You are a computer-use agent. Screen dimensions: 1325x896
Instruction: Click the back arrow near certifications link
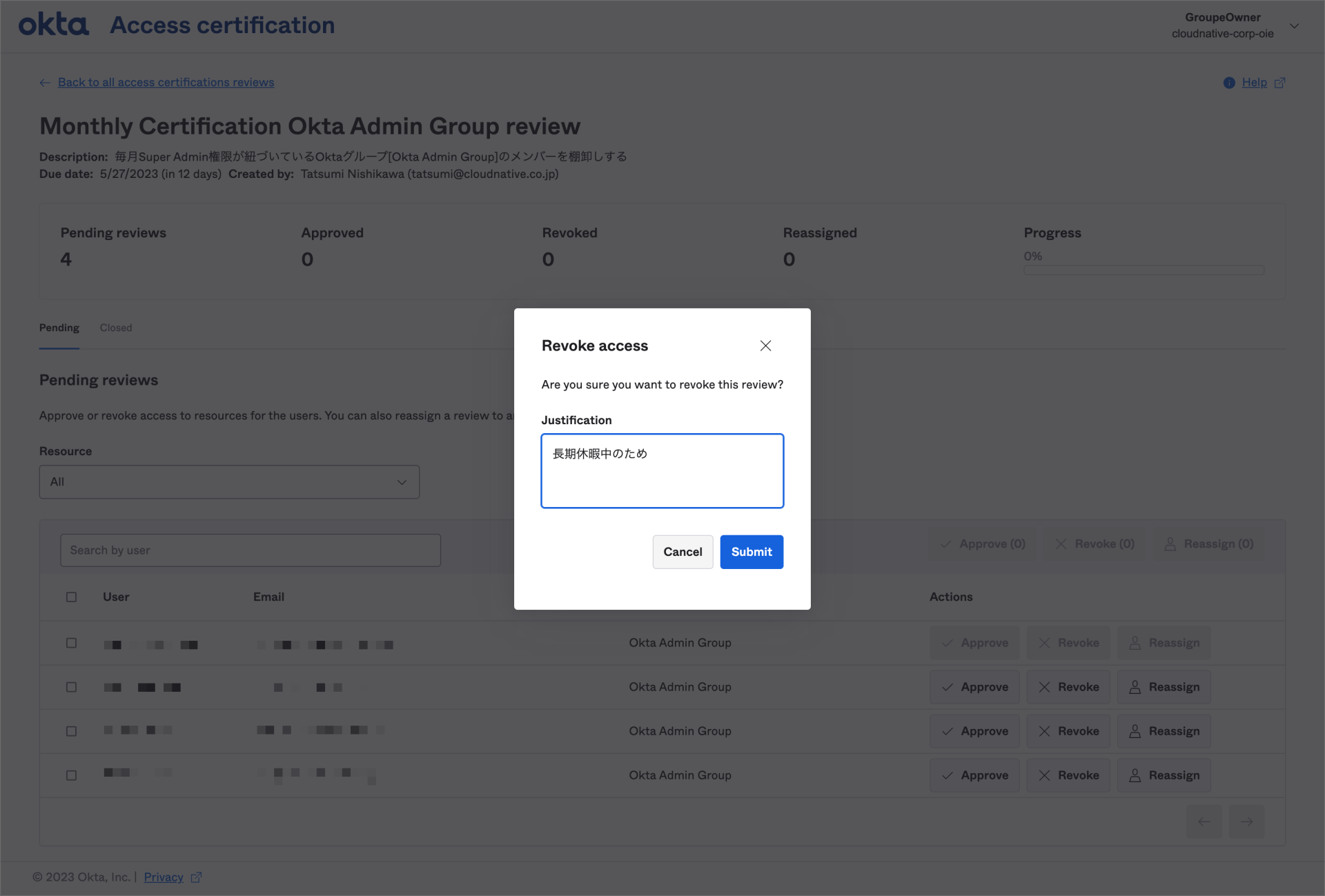click(x=44, y=82)
